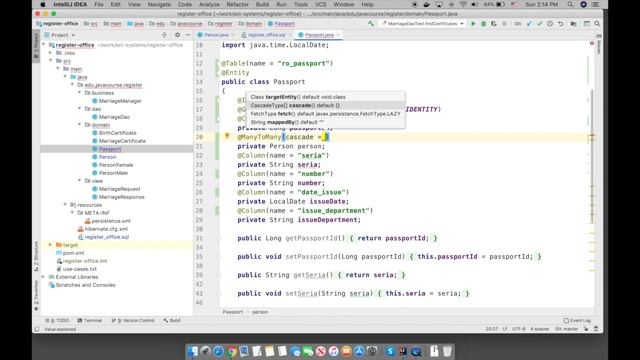Viewport: 640px width, 360px height.
Task: Click the editor vertical scrollbar
Action: click(592, 155)
